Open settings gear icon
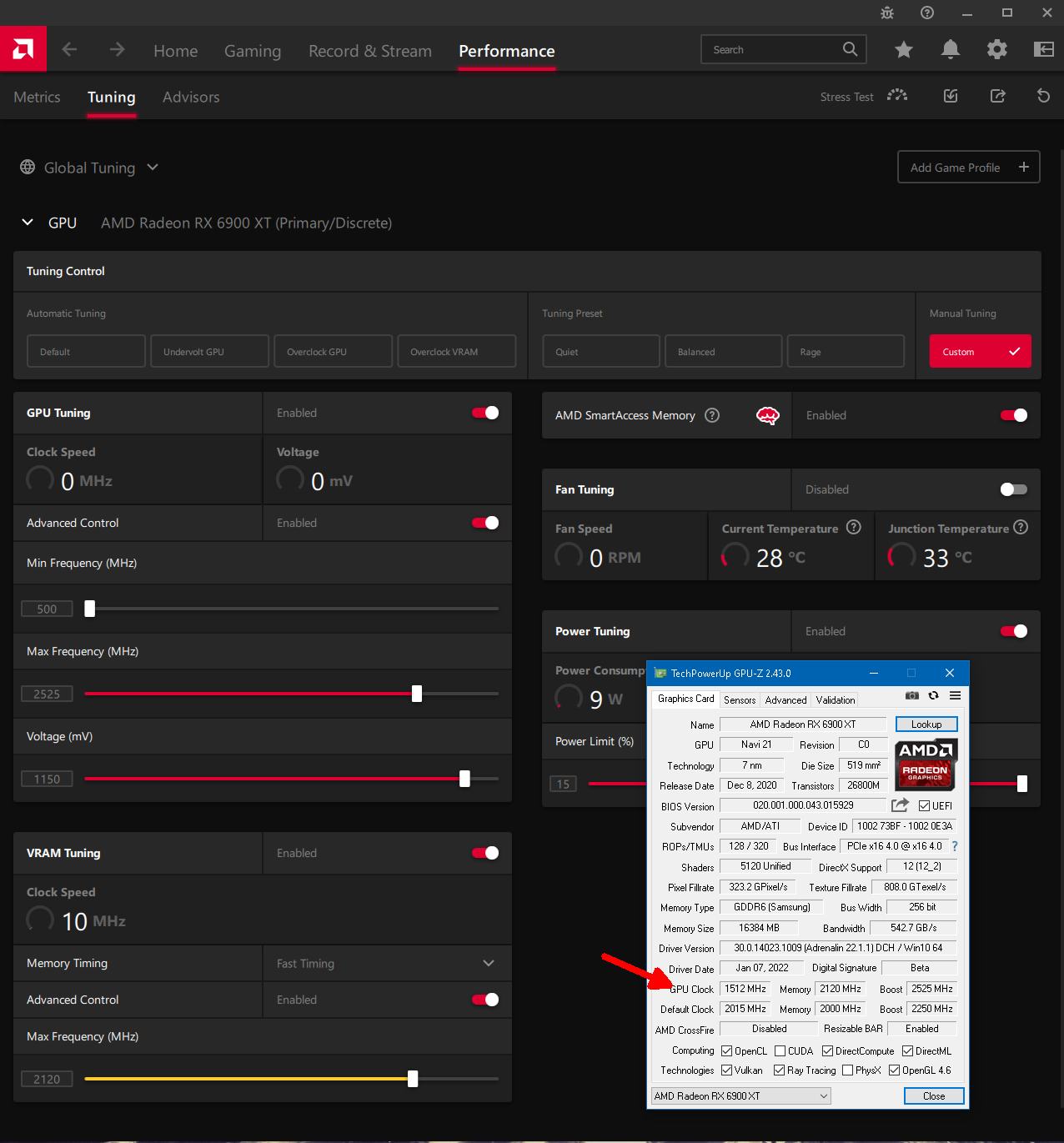 click(996, 50)
